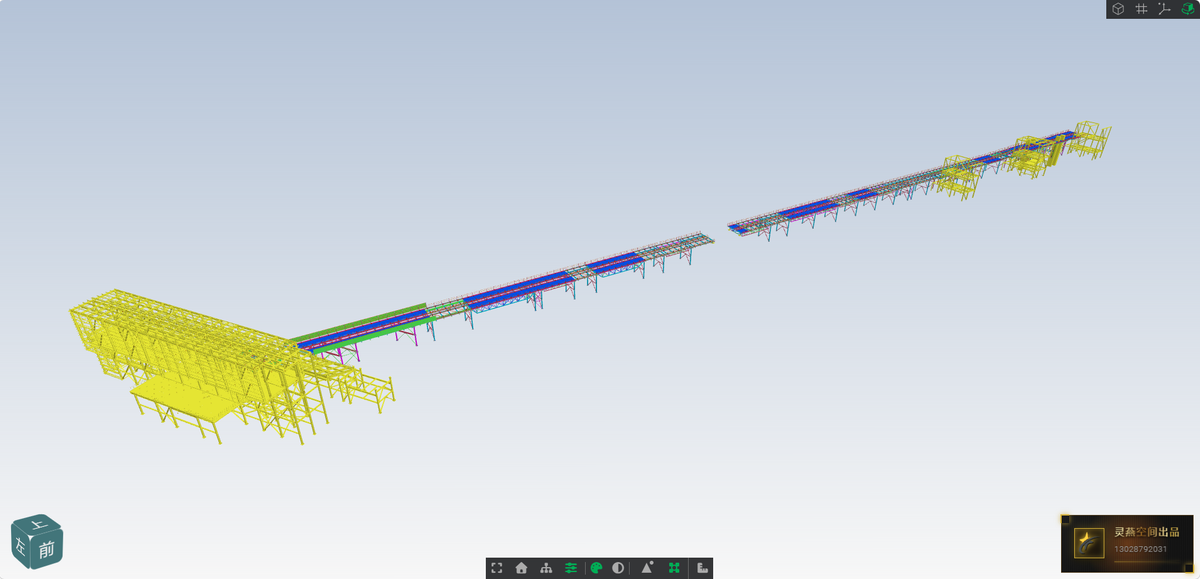The width and height of the screenshot is (1200, 579).
Task: Toggle the green settings sliders icon
Action: [x=571, y=568]
